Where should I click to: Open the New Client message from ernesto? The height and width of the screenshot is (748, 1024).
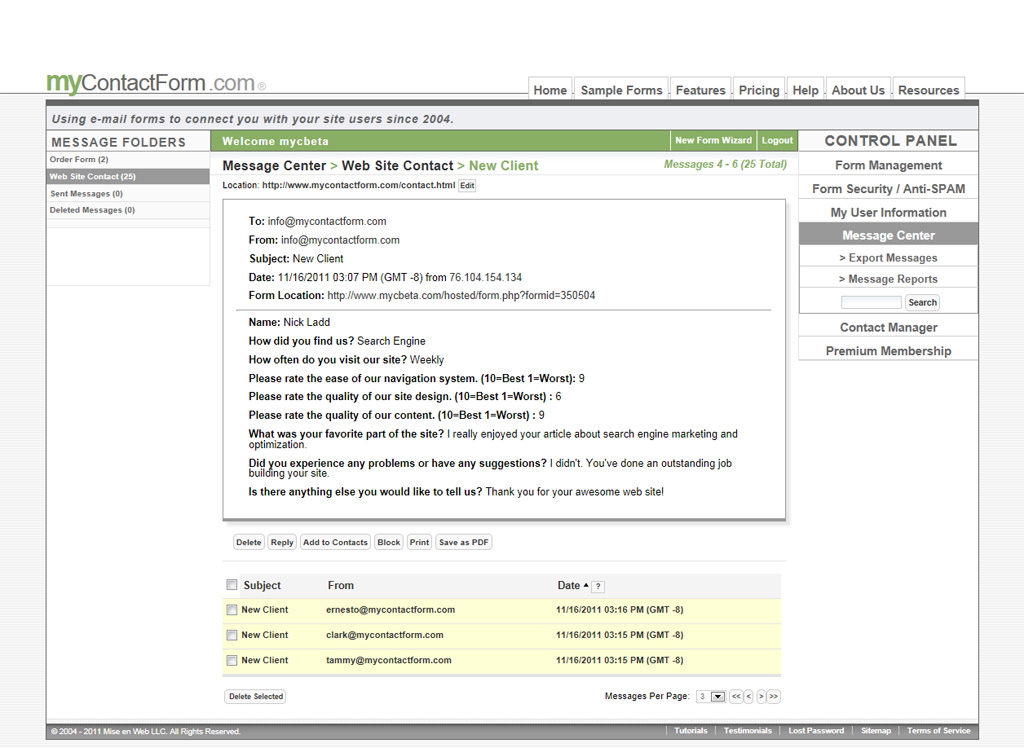(x=264, y=610)
